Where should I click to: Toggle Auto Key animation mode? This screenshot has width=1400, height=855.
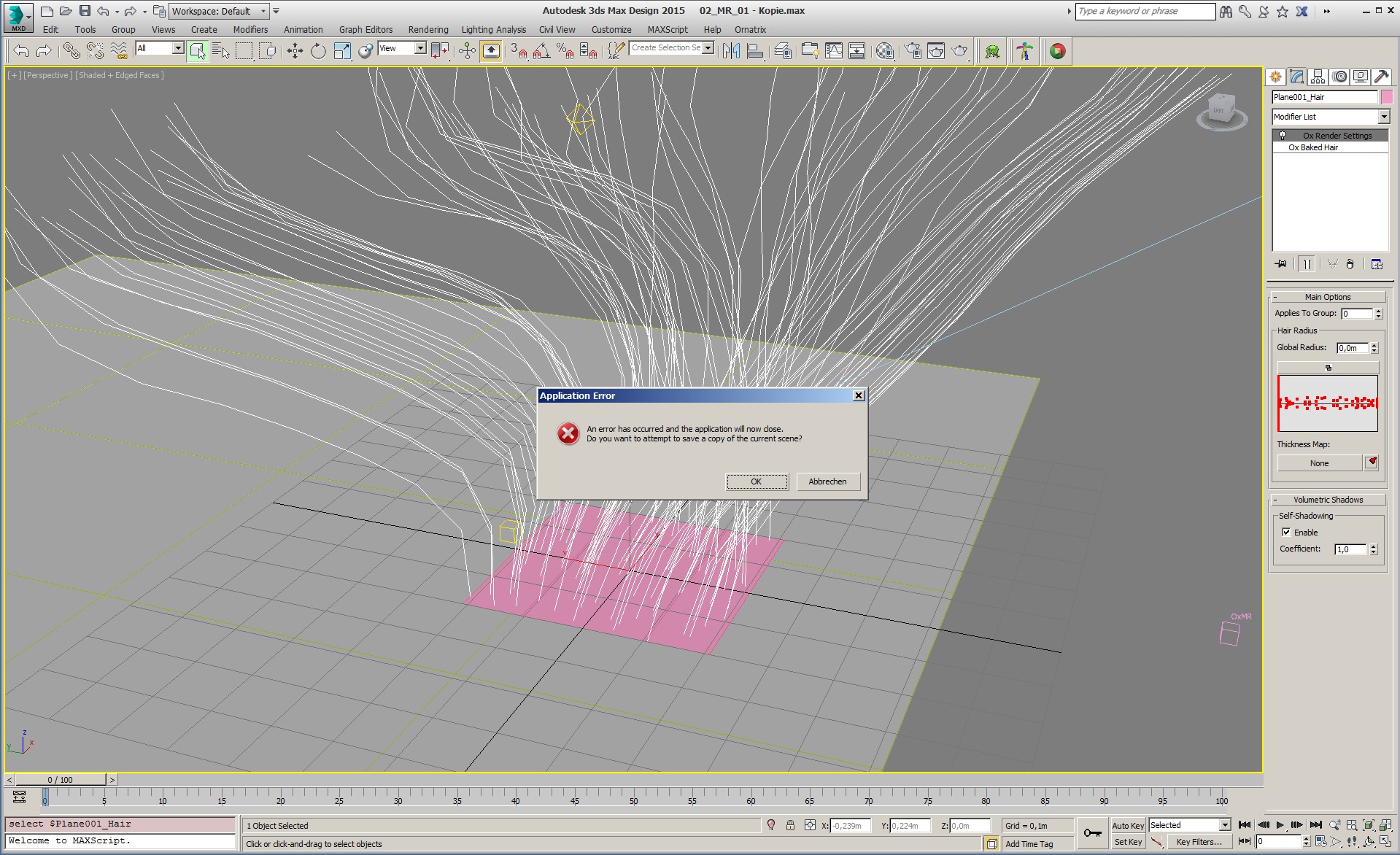[1127, 825]
